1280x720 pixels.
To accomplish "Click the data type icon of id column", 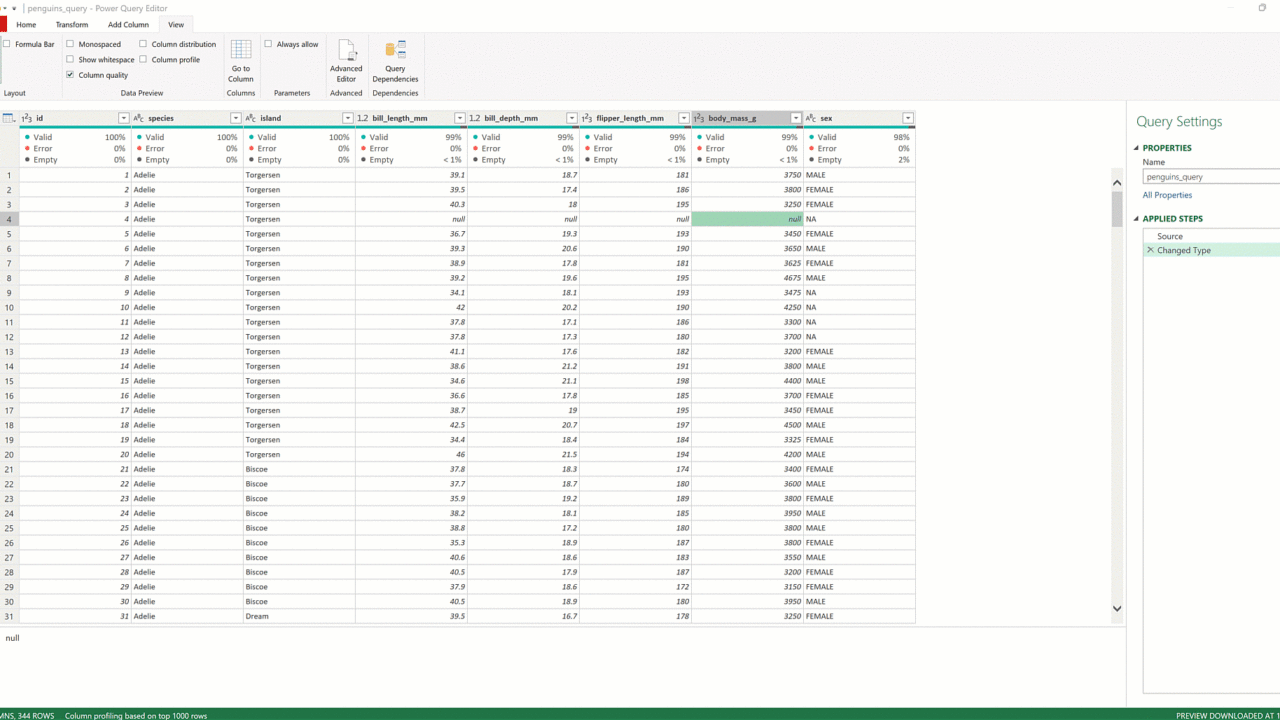I will (x=27, y=118).
